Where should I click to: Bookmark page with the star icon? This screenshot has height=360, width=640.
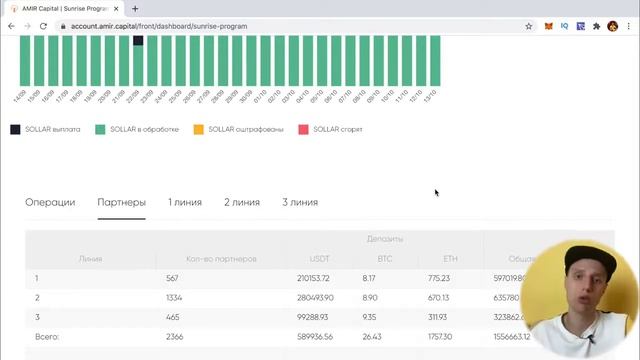[529, 26]
